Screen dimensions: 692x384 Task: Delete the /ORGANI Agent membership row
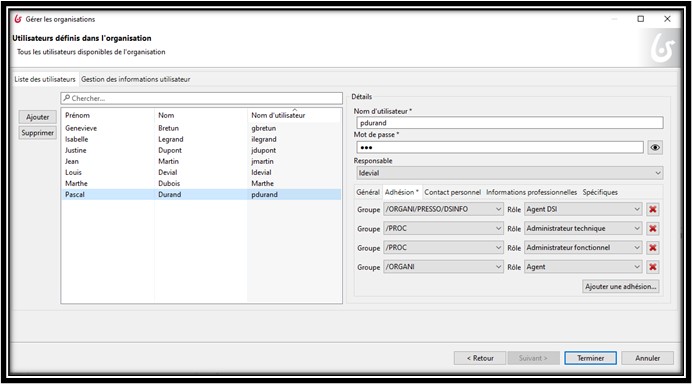click(x=653, y=267)
